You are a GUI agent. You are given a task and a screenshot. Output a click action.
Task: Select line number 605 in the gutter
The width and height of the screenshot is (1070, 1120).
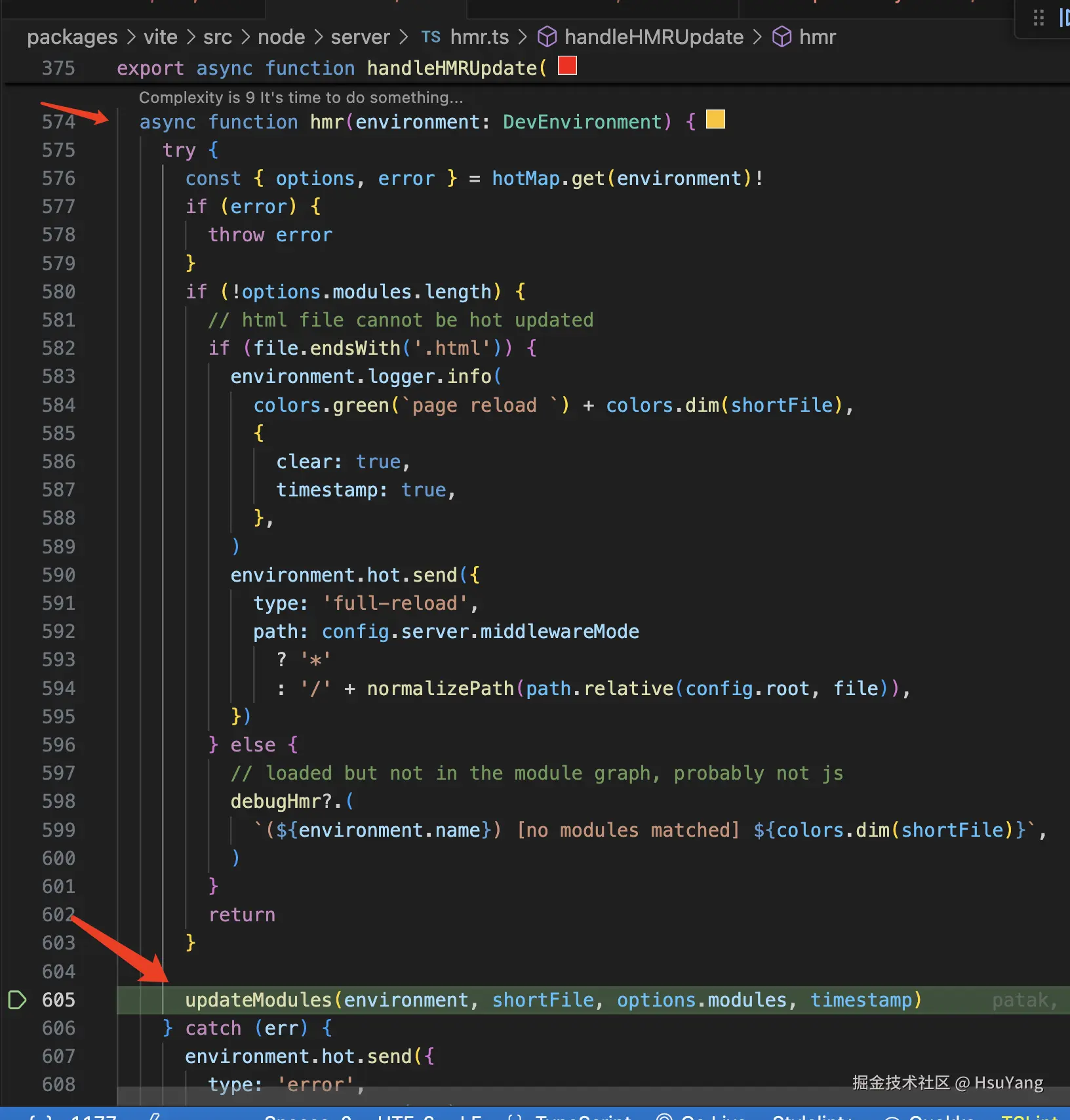[x=58, y=1000]
